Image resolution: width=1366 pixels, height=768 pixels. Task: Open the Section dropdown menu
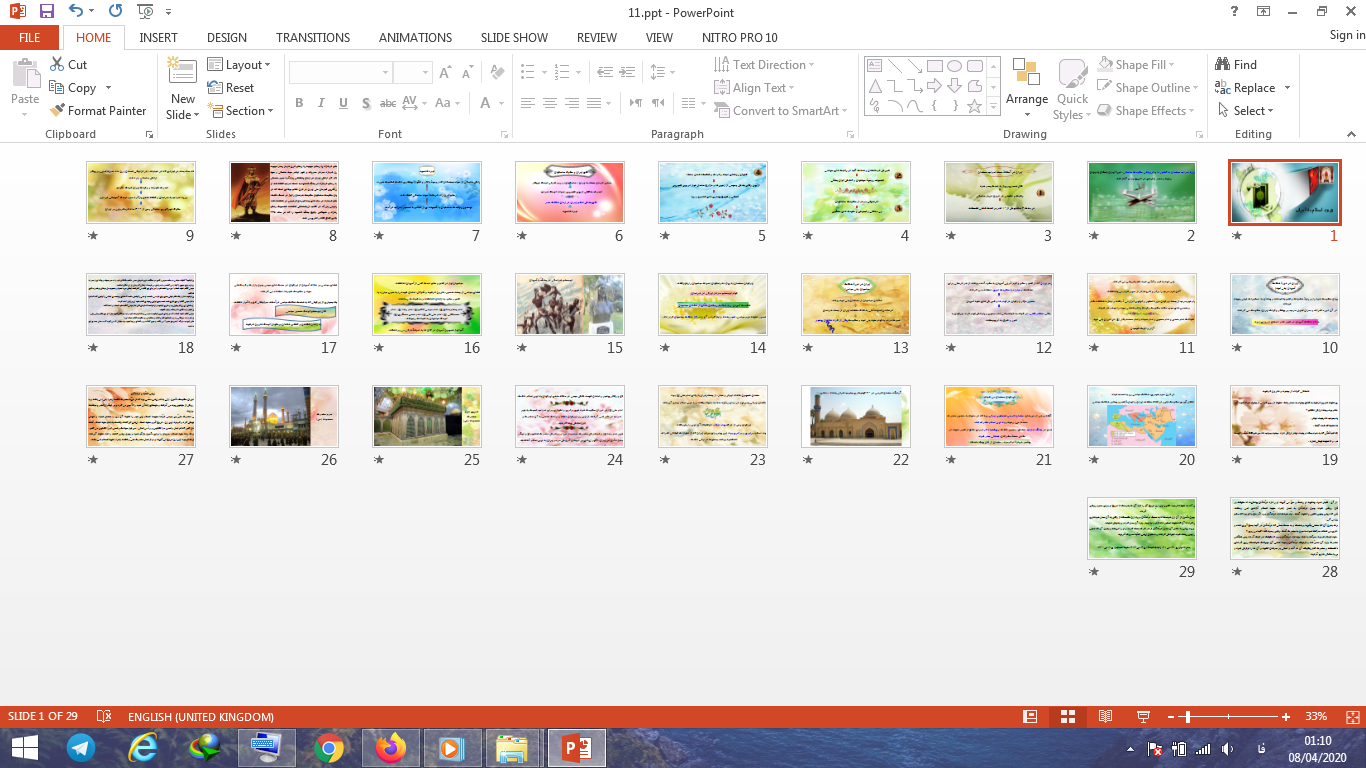tap(239, 111)
